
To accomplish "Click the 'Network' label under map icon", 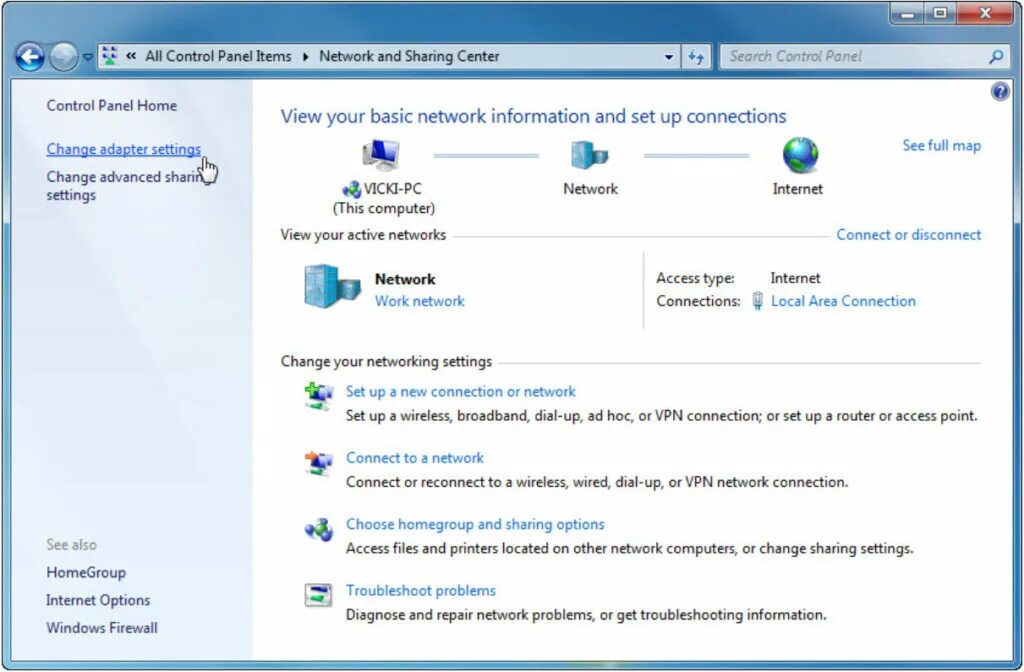I will (590, 189).
